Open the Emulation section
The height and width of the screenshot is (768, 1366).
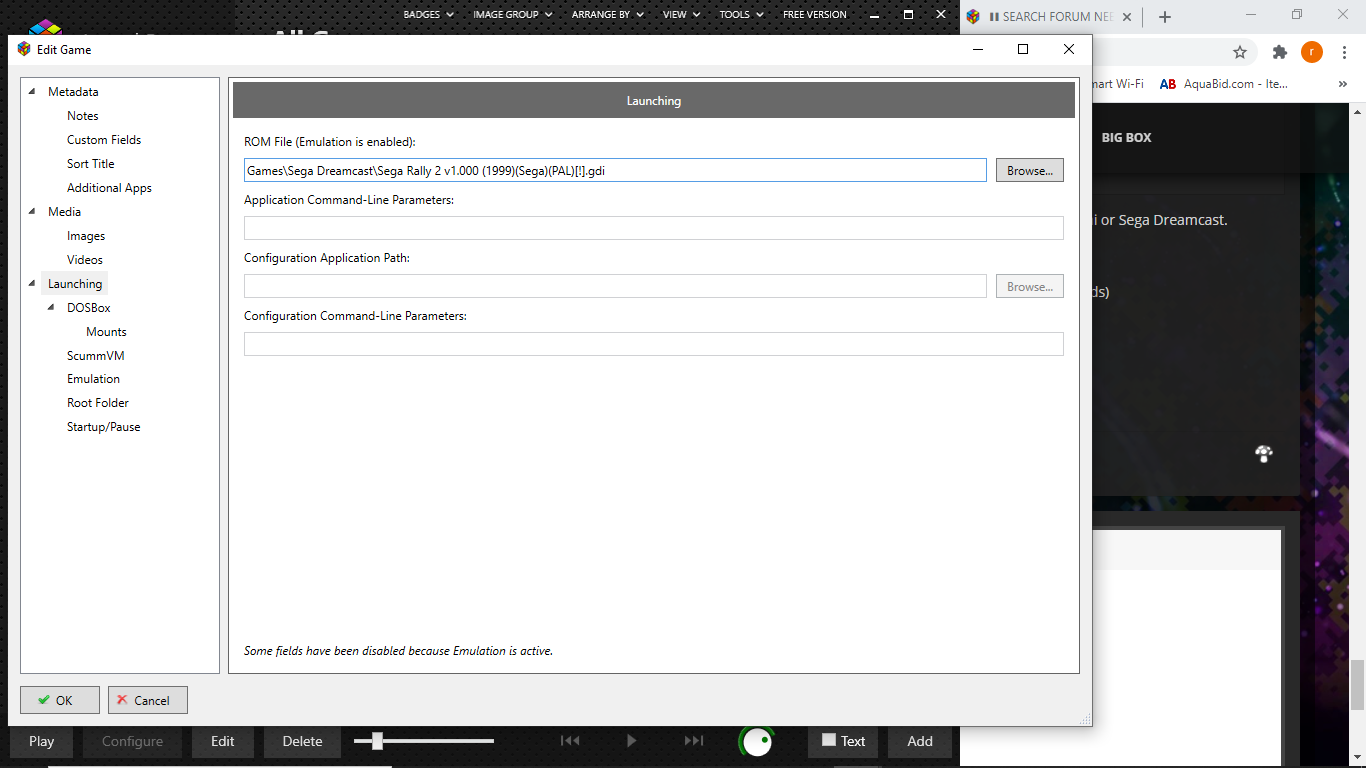pos(93,379)
